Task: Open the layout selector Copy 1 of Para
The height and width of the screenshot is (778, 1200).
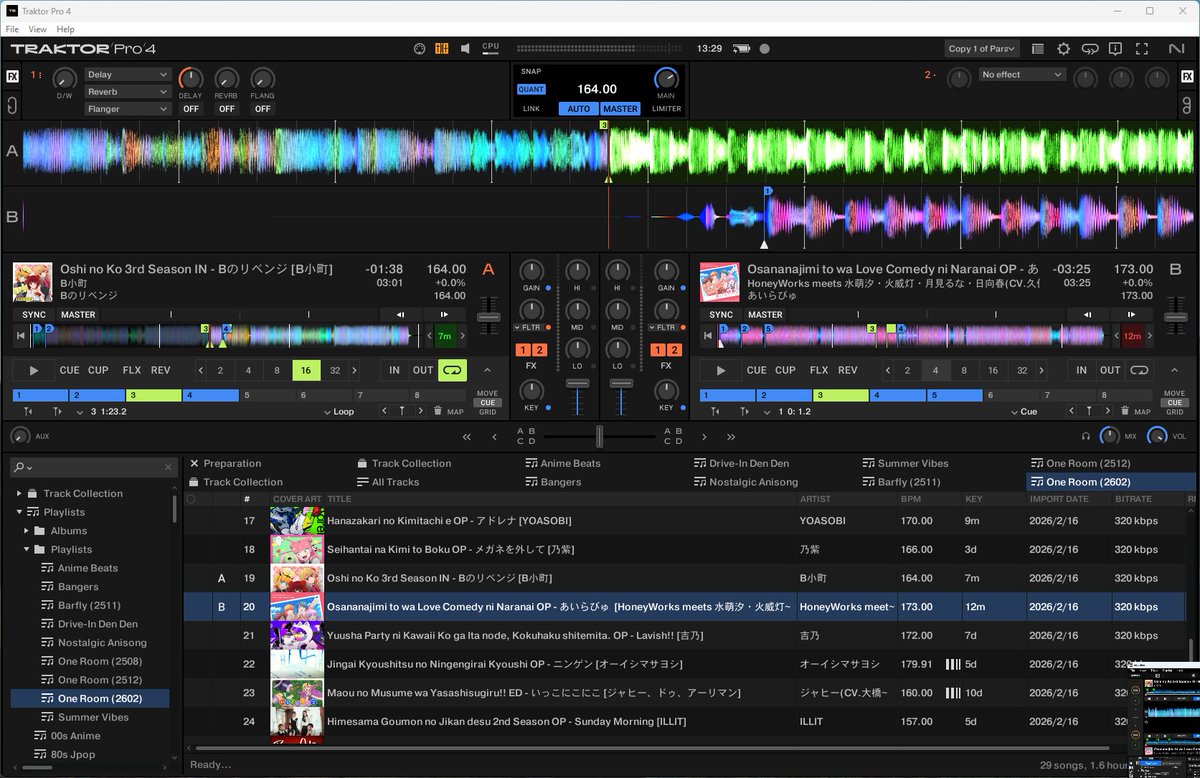Action: click(982, 48)
